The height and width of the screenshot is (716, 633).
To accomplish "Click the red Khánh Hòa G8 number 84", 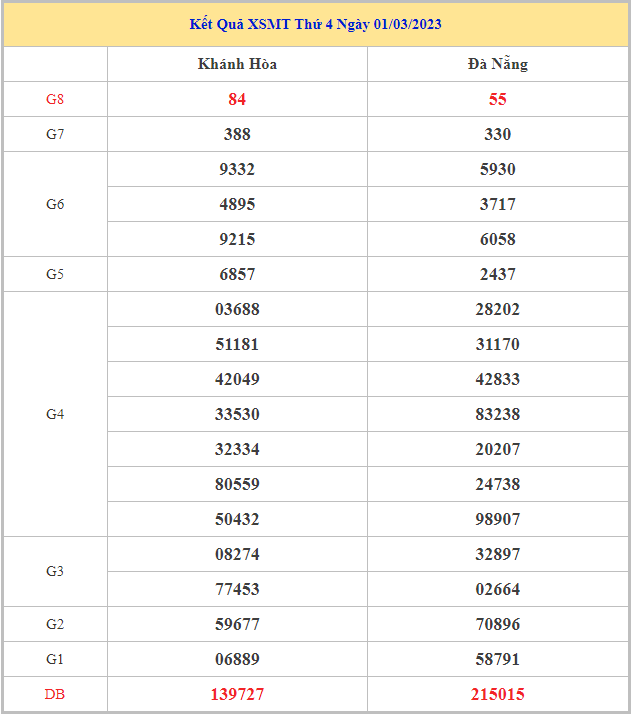I will [237, 99].
